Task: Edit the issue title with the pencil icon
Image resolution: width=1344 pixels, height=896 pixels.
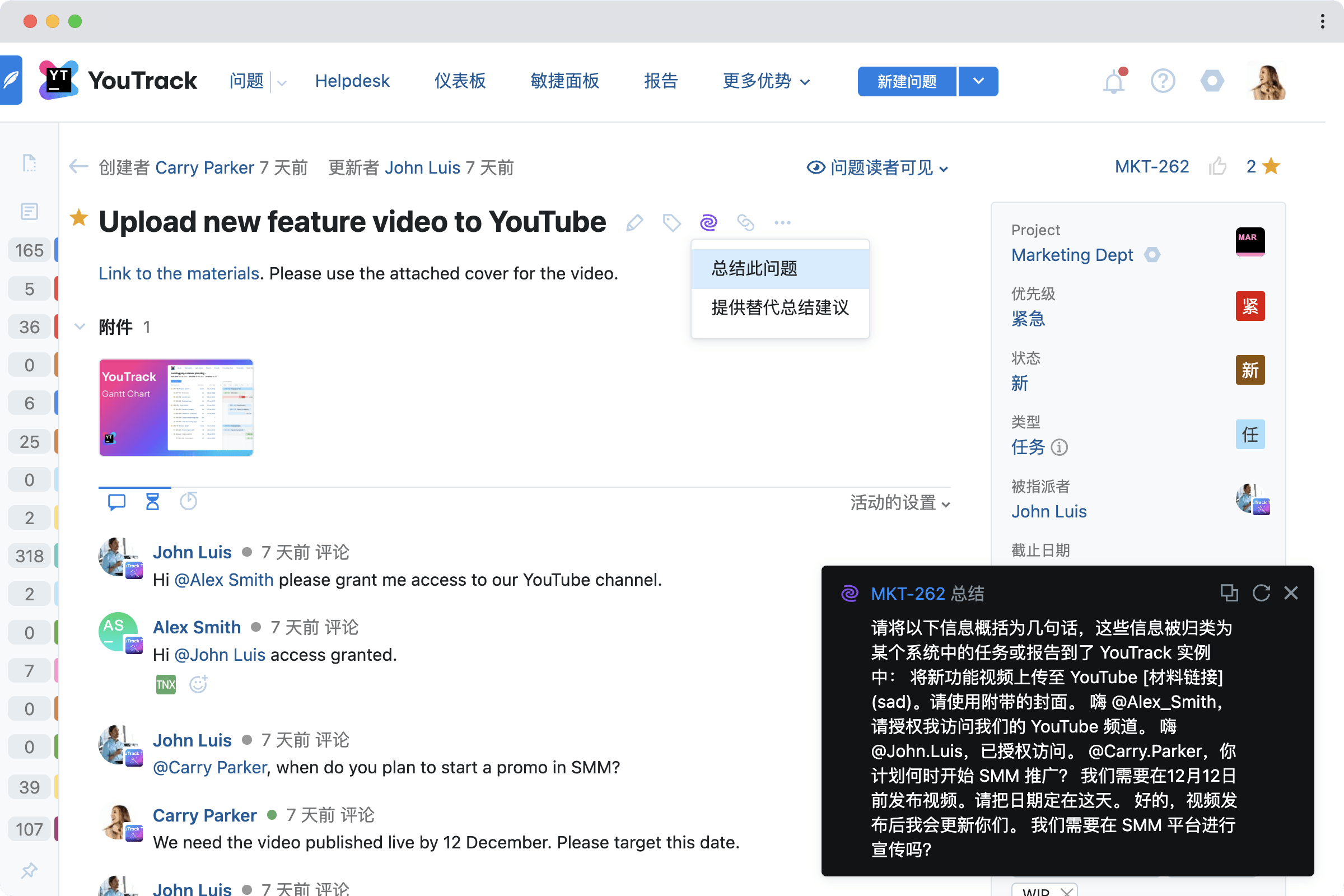Action: 634,222
